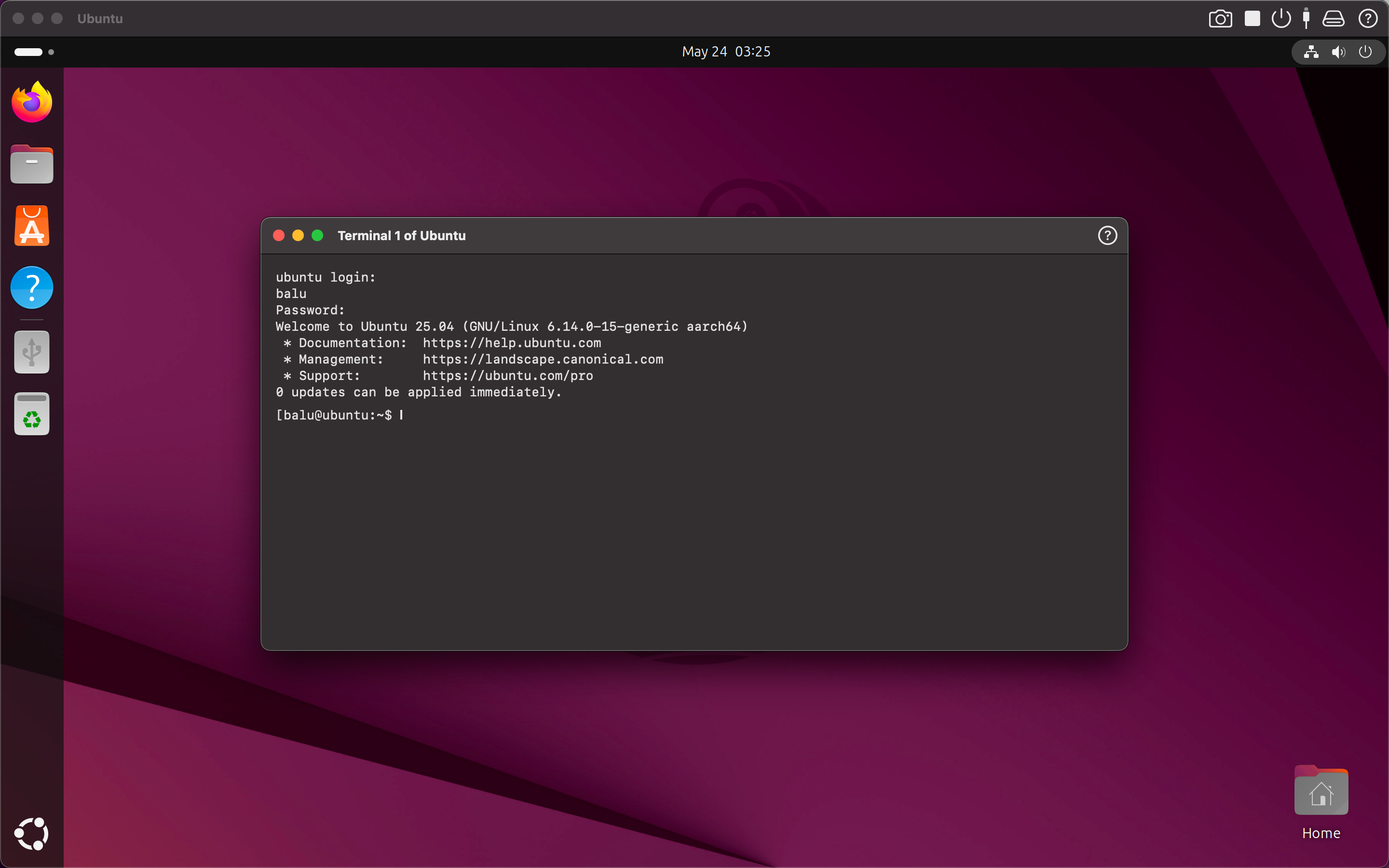This screenshot has width=1389, height=868.
Task: Click the VM power icon in the toolbar
Action: click(1280, 19)
